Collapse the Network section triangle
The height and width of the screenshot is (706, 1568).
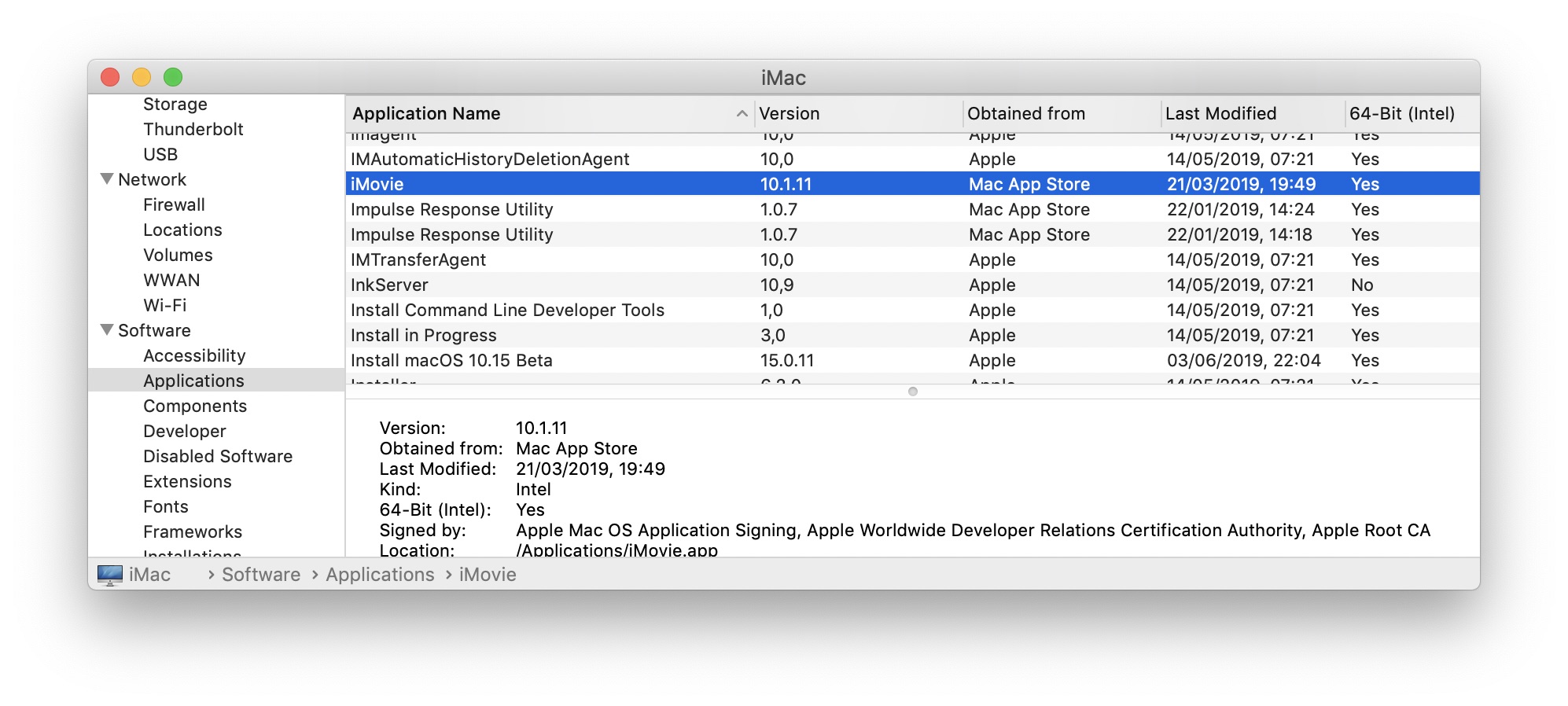pos(107,179)
